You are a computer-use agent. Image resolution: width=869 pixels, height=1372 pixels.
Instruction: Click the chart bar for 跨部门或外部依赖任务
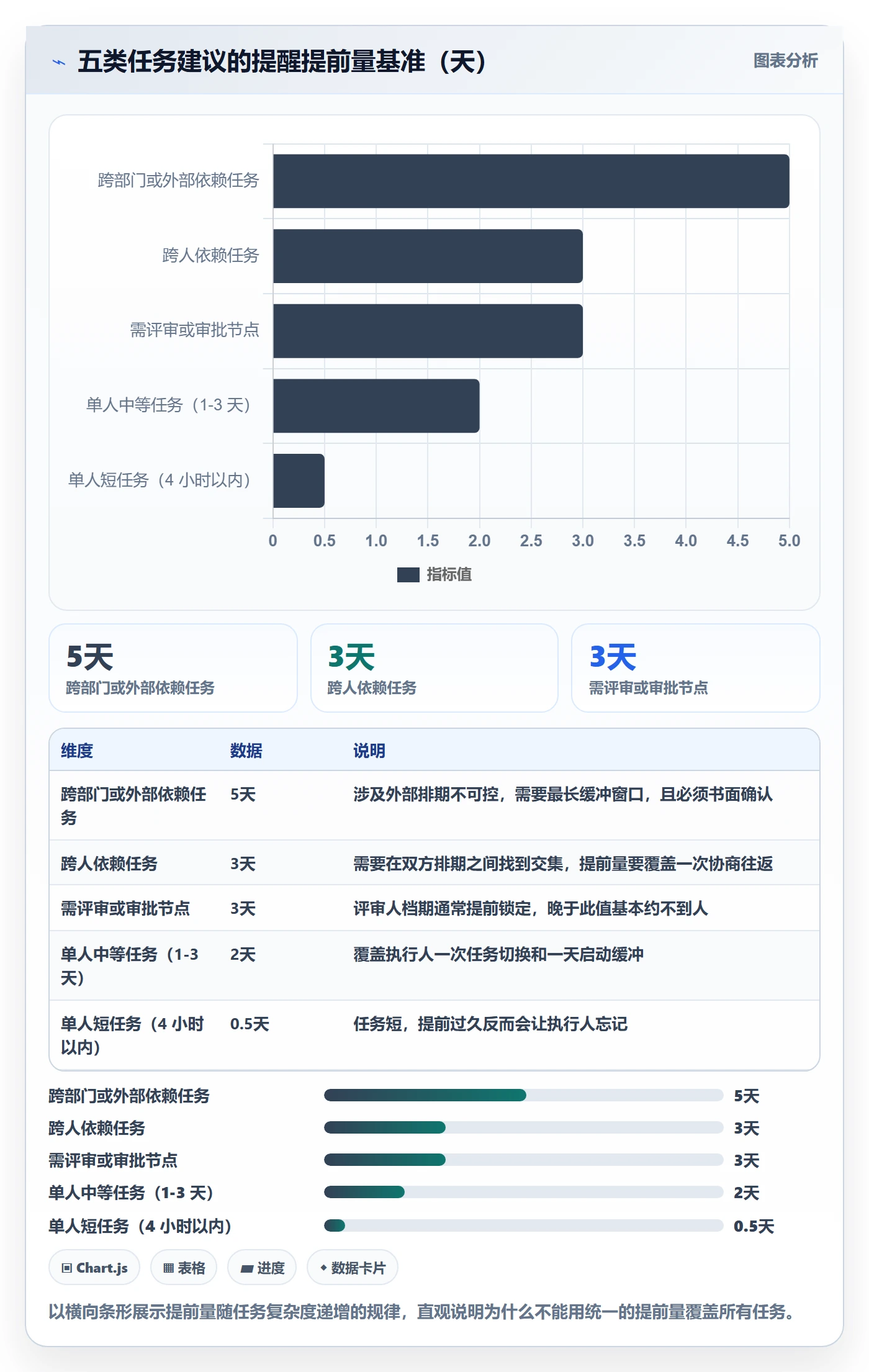(x=531, y=181)
